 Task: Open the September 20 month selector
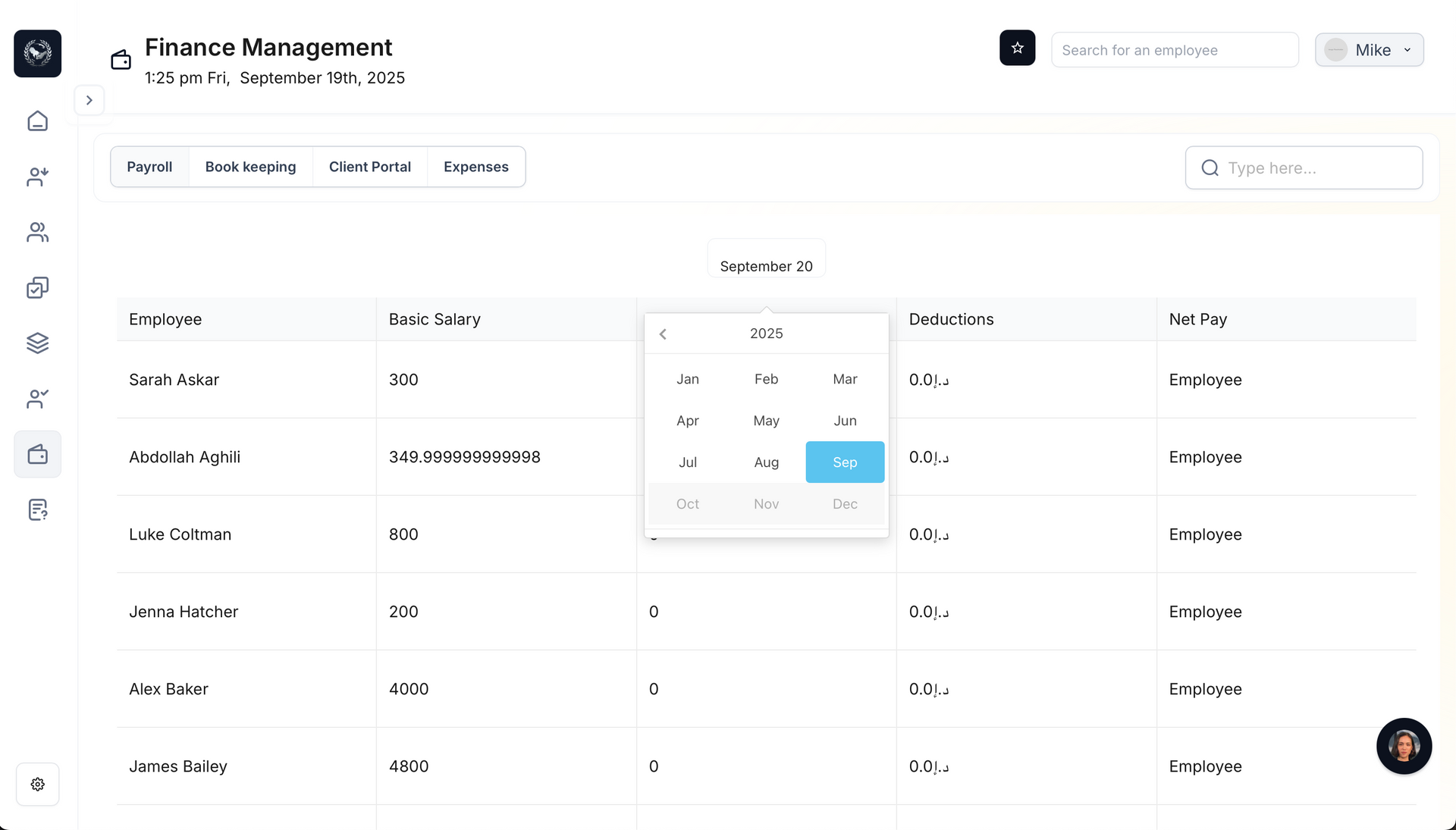pyautogui.click(x=766, y=266)
